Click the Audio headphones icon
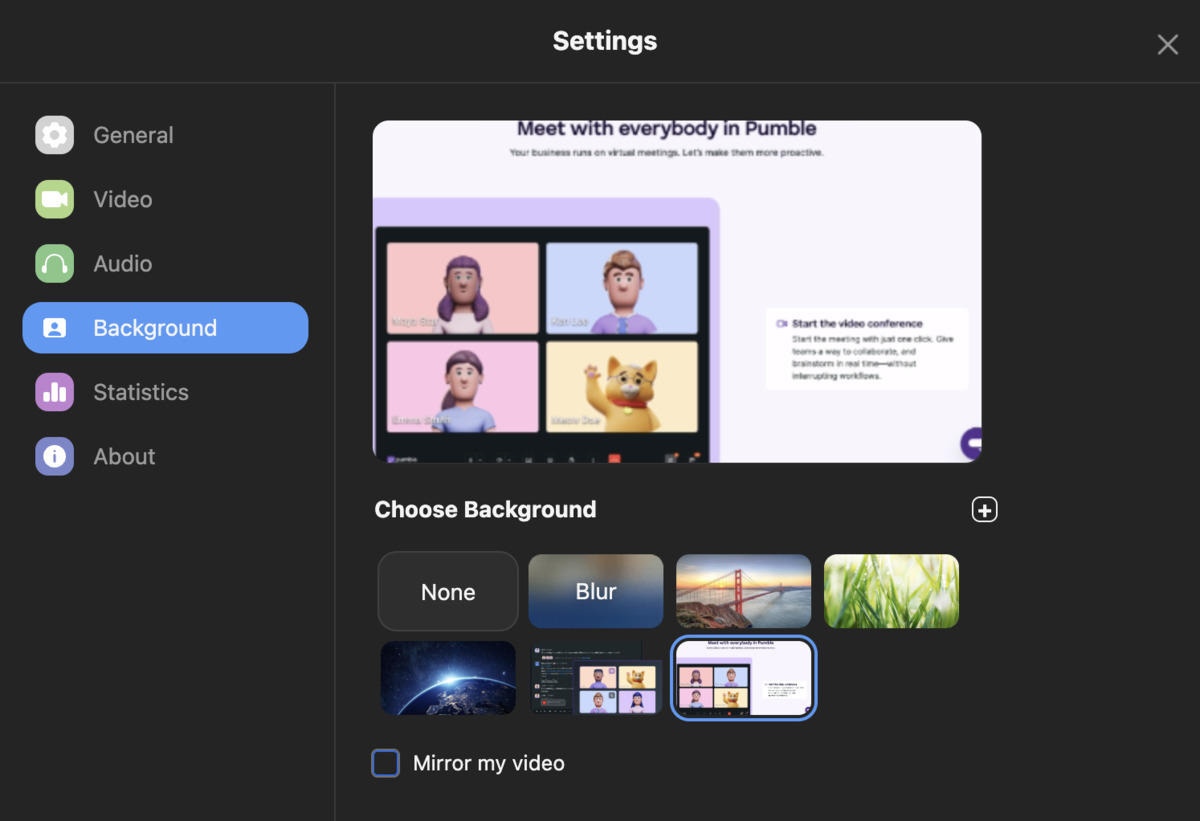Viewport: 1200px width, 821px height. (x=55, y=264)
